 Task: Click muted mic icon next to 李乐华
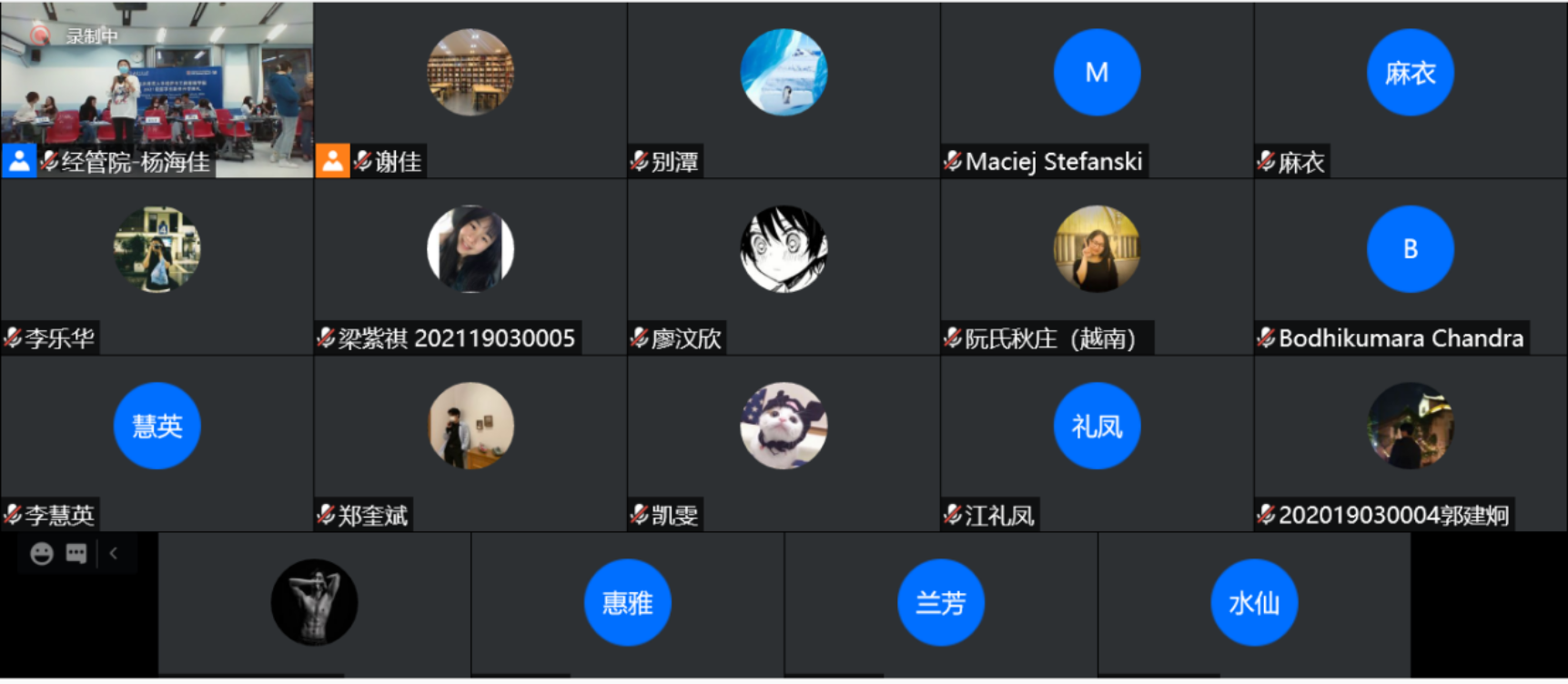[x=13, y=338]
